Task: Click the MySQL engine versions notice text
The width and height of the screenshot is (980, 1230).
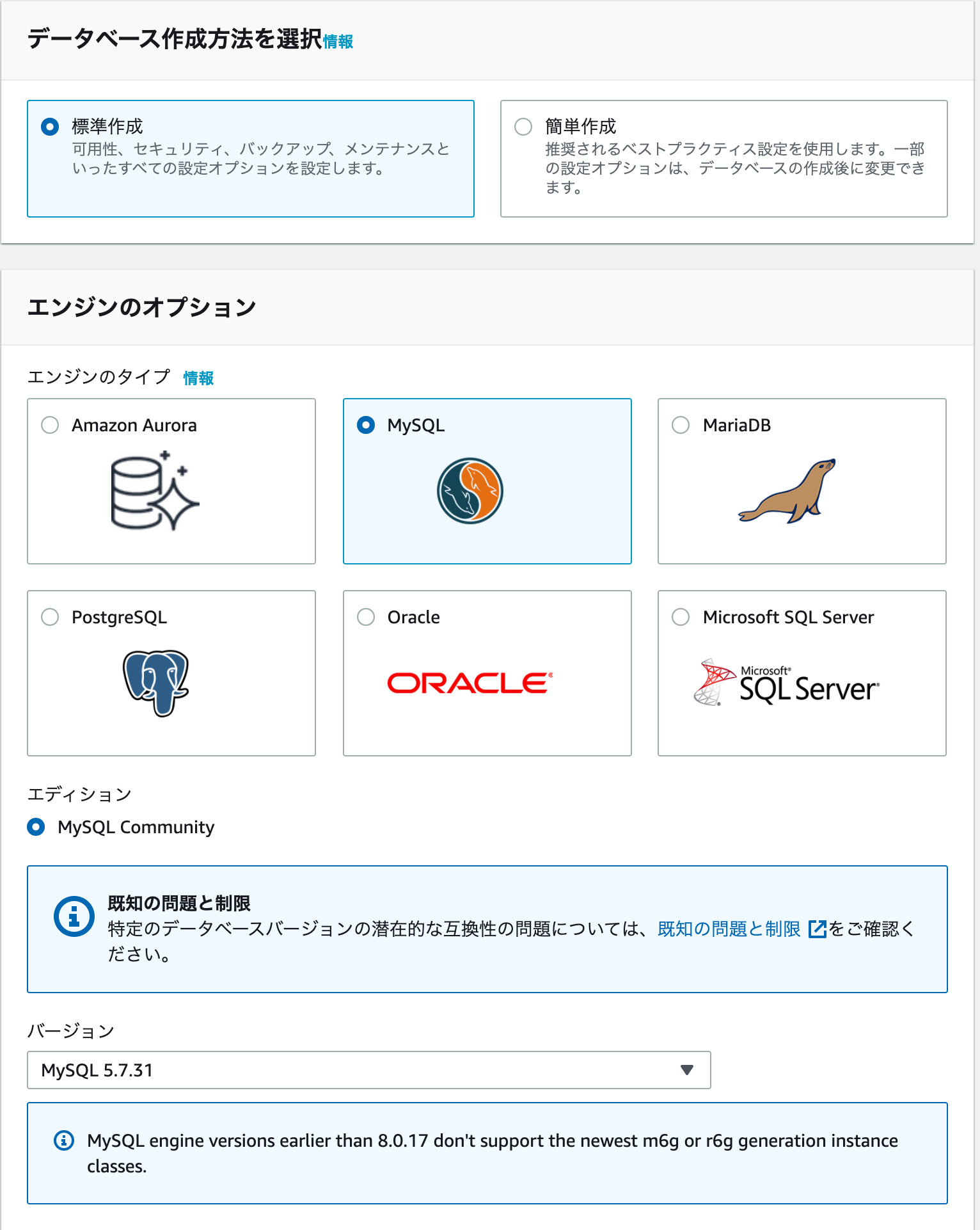Action: coord(493,1153)
